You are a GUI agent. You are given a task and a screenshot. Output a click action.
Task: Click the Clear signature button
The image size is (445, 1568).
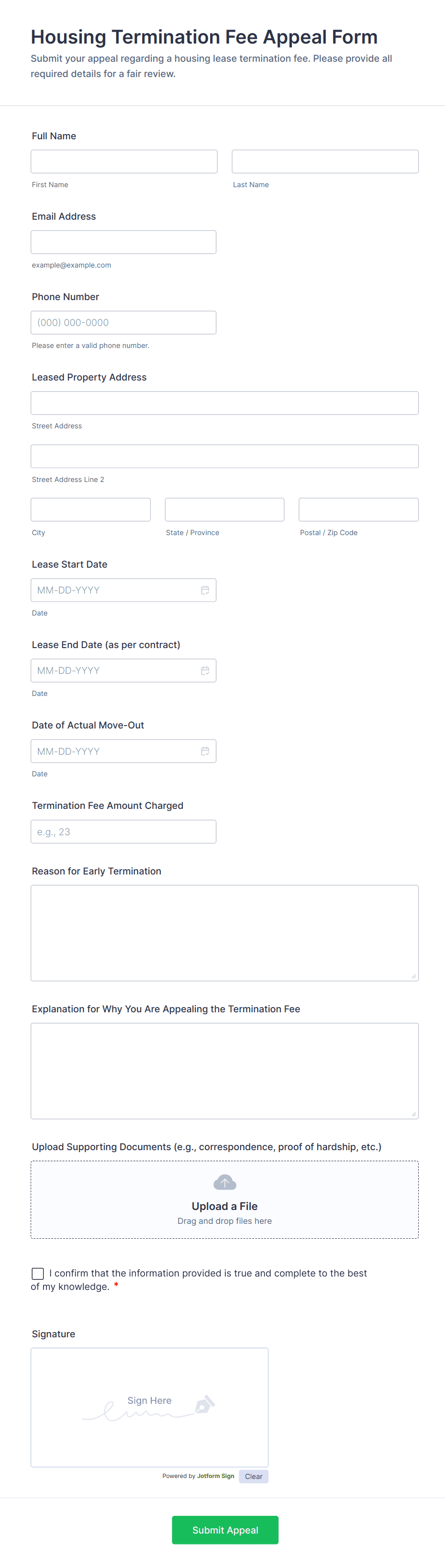coord(253,1476)
